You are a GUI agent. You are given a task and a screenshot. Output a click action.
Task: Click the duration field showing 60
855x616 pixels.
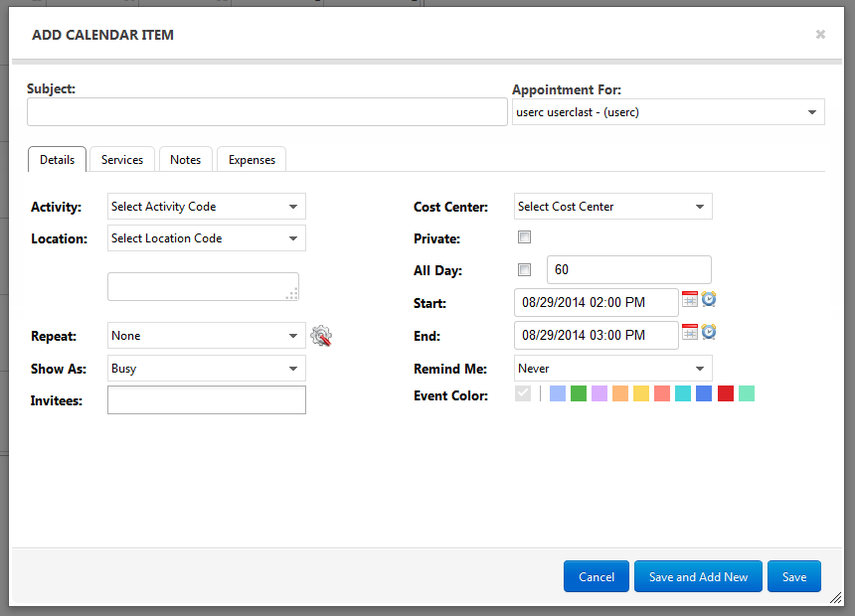click(629, 269)
